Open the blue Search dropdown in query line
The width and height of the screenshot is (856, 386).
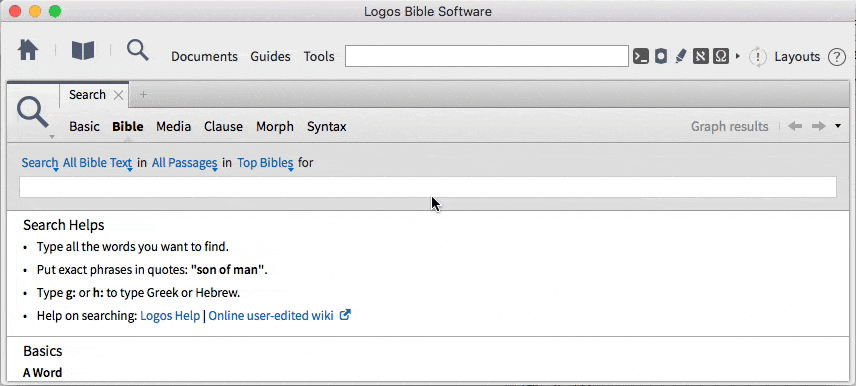(40, 163)
